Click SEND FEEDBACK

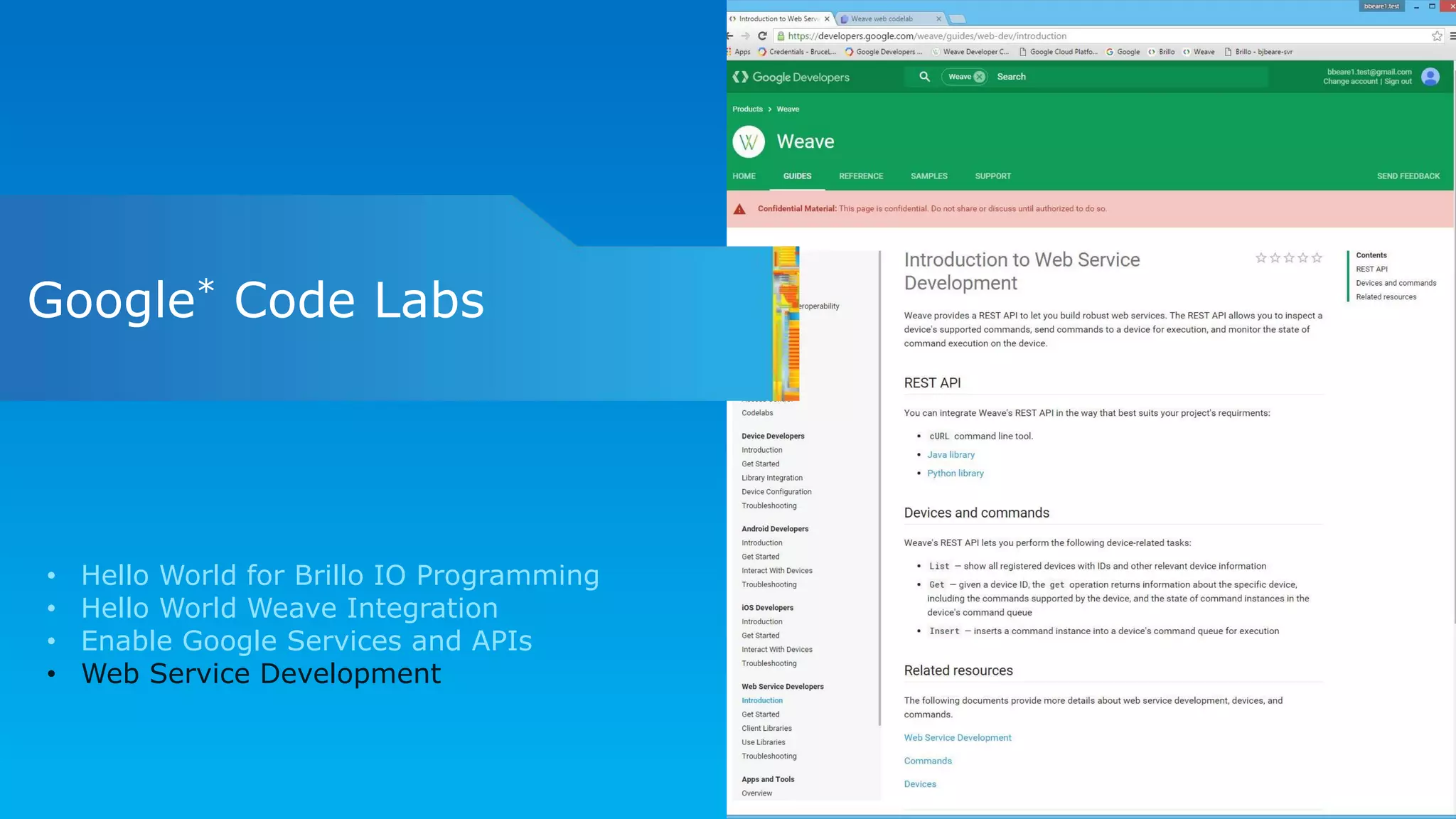pos(1408,176)
